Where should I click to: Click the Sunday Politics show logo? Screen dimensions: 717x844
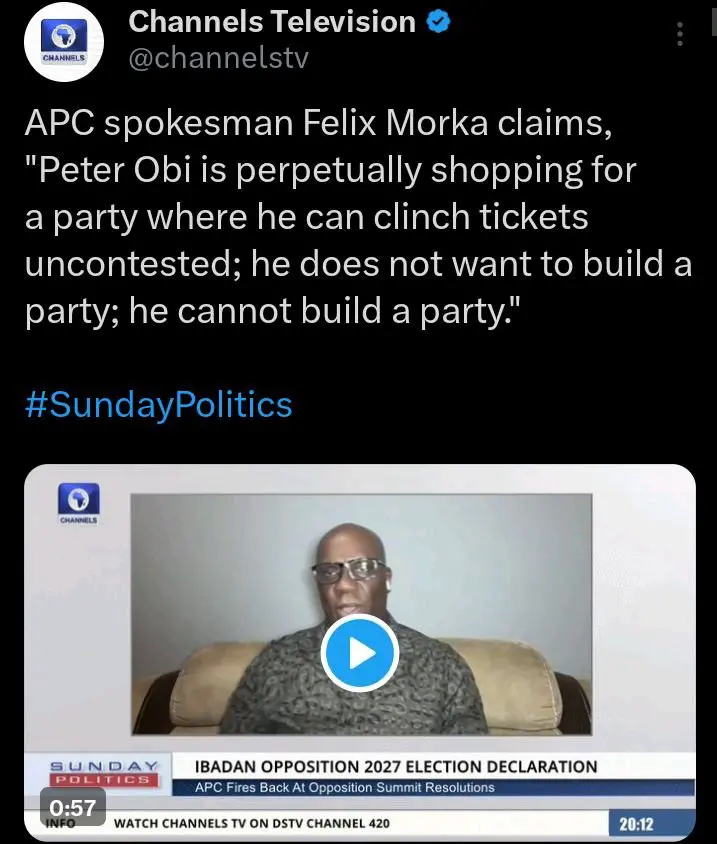coord(105,772)
